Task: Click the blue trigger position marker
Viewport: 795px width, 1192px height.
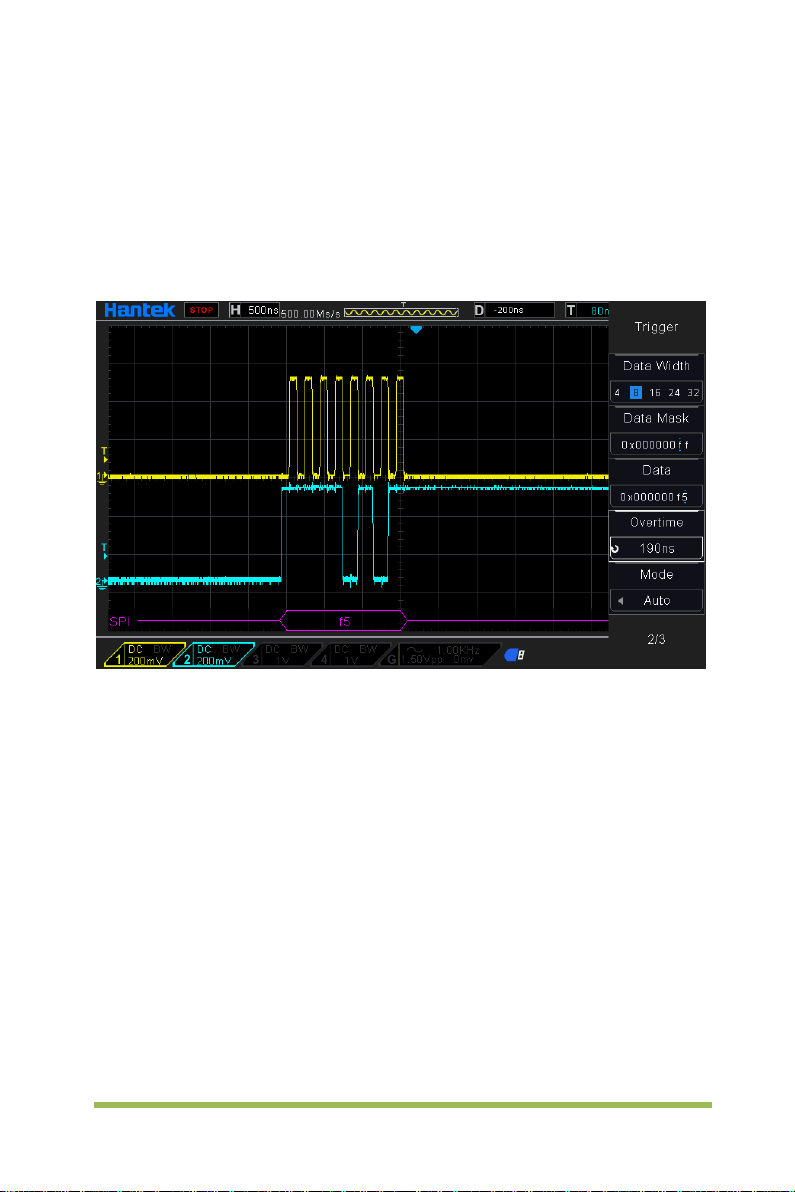Action: point(416,330)
